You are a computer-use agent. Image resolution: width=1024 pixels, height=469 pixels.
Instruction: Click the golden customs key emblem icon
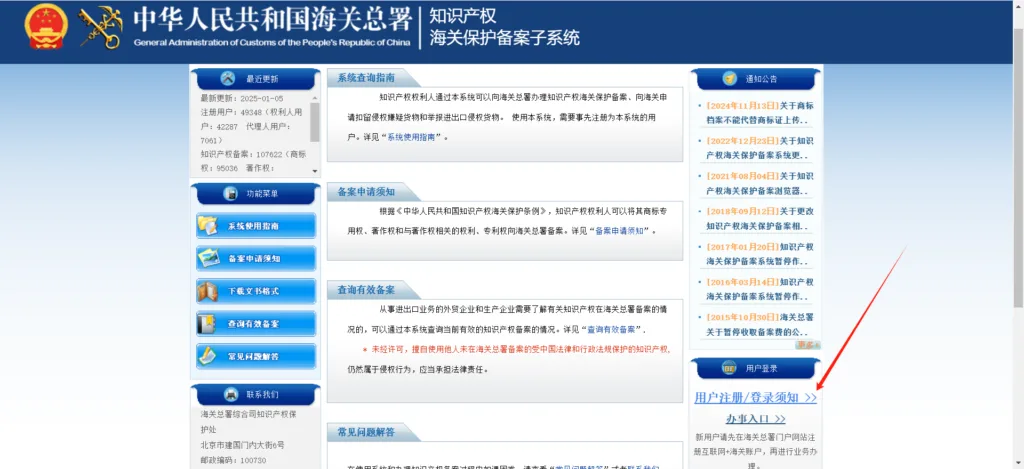pos(100,28)
